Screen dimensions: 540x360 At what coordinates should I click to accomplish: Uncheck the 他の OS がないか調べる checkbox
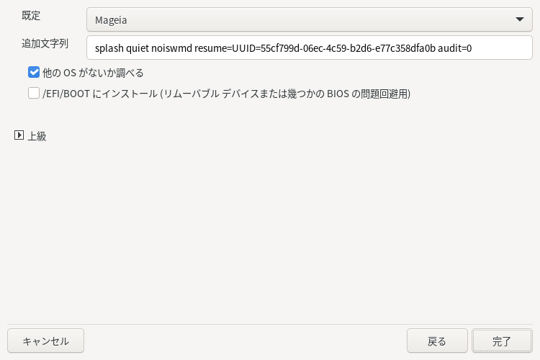click(x=34, y=72)
